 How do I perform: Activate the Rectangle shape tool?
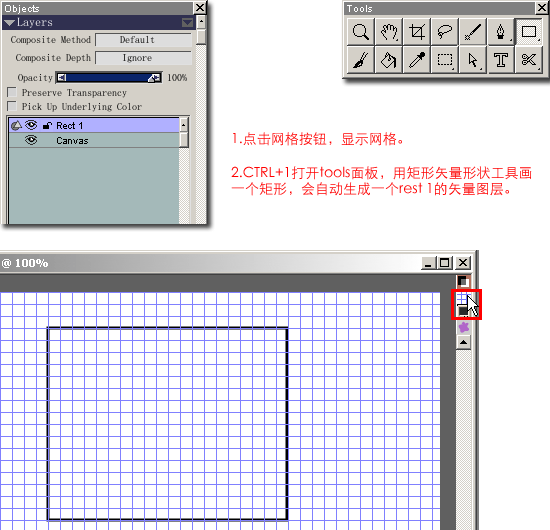(x=529, y=32)
